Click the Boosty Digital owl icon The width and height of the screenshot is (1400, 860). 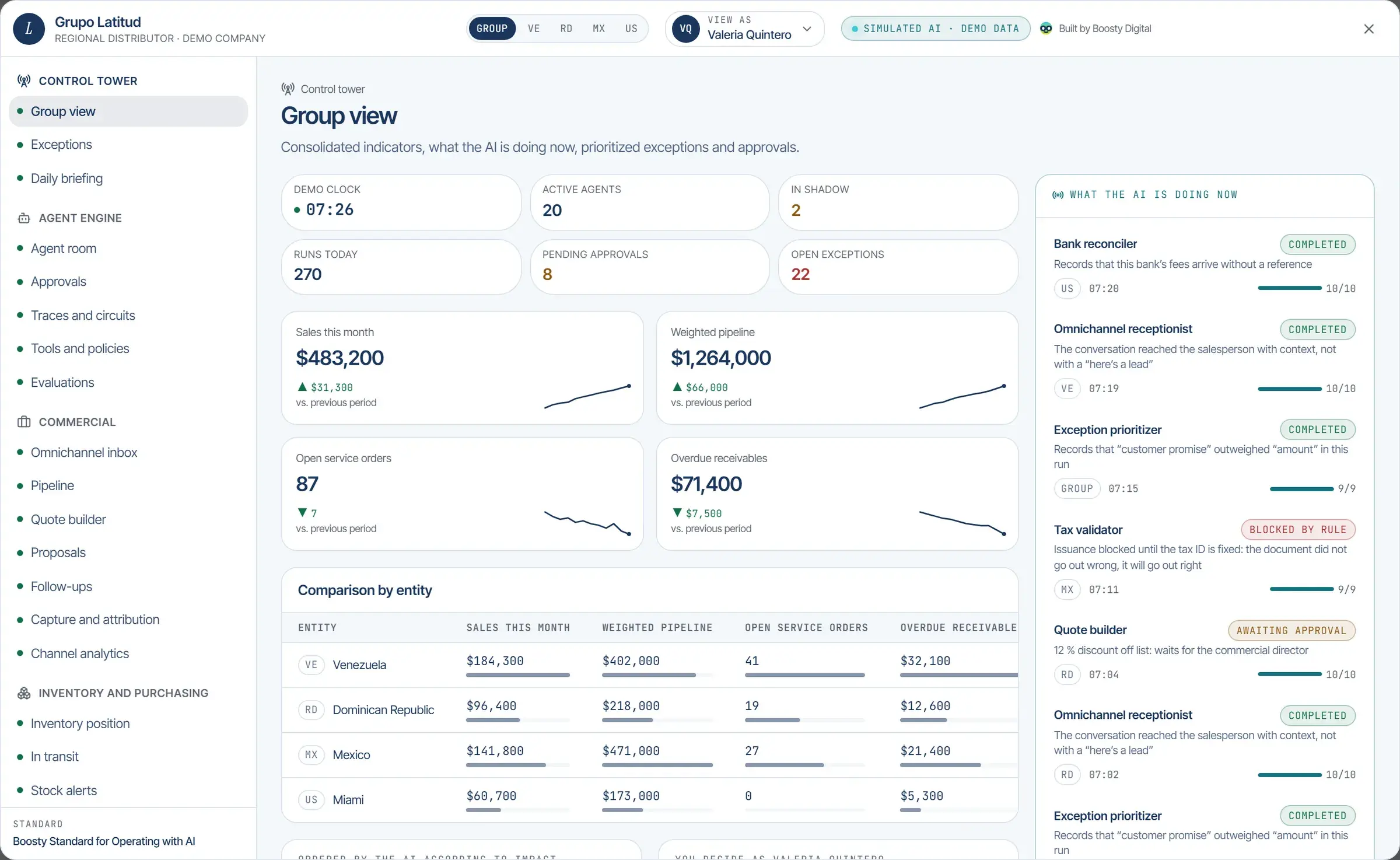[x=1046, y=29]
